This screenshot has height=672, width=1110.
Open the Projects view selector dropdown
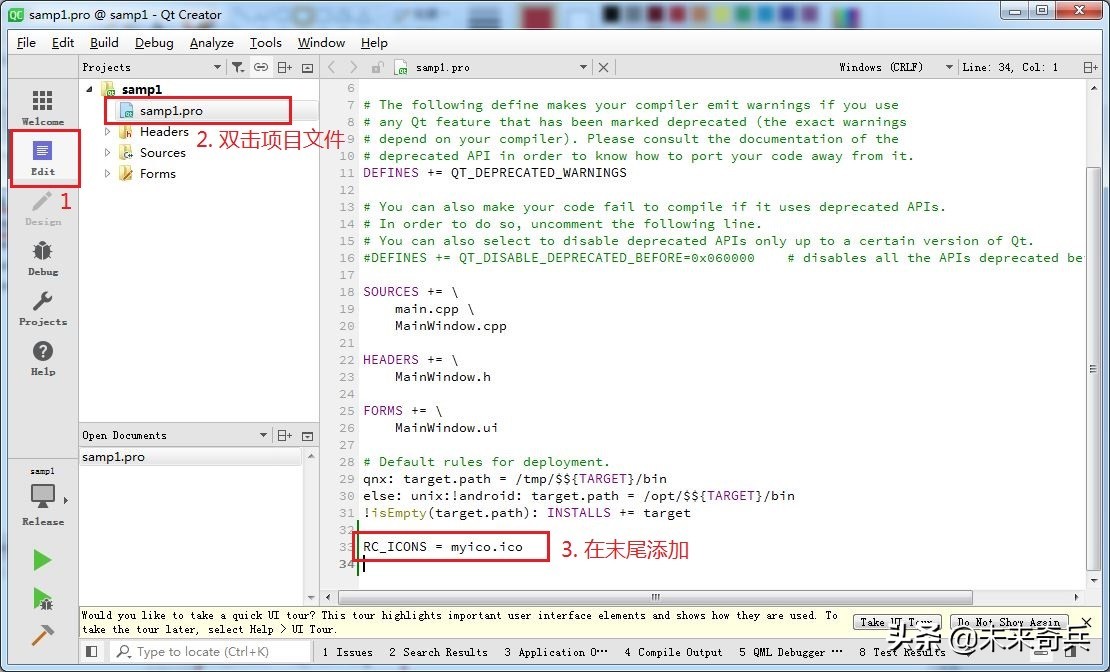tap(217, 67)
